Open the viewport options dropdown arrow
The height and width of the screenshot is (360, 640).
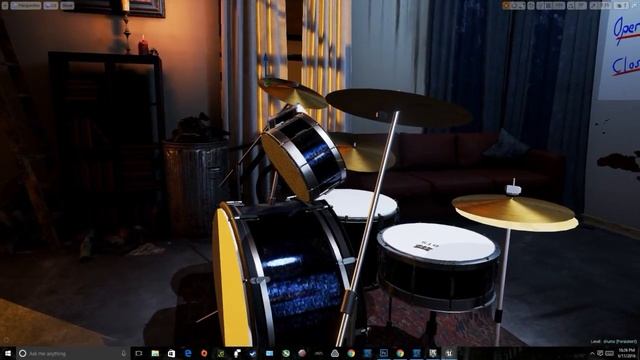5,5
